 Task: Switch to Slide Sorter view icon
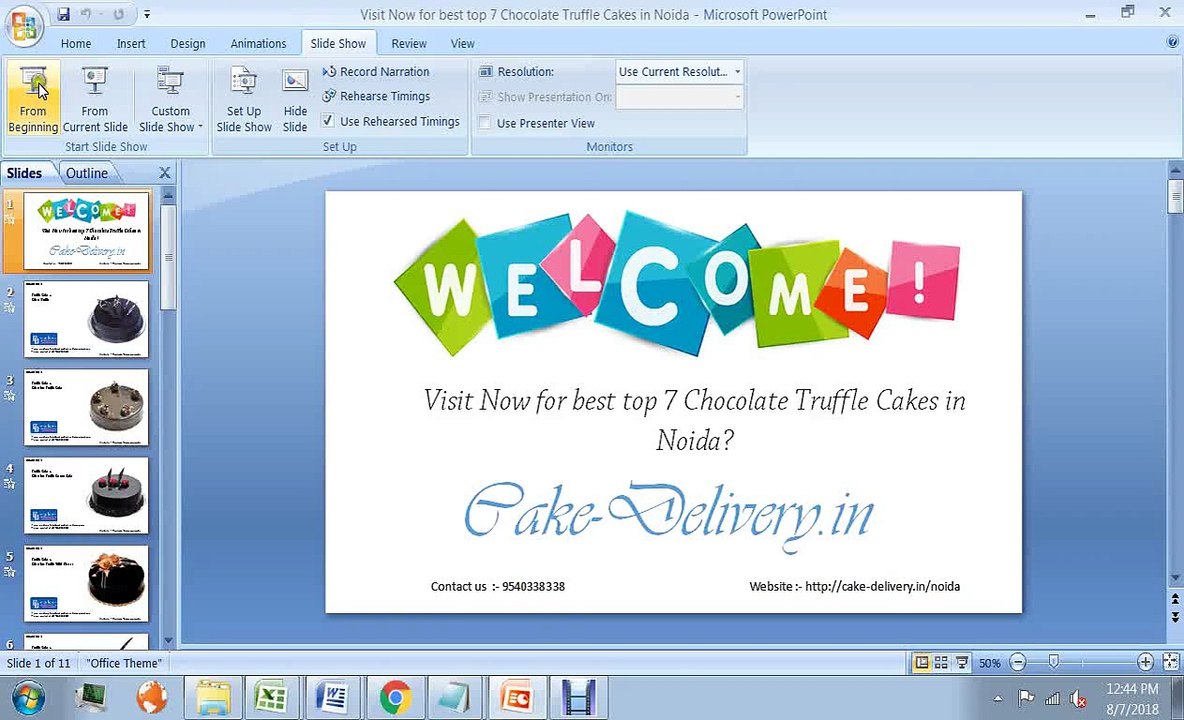[x=941, y=663]
